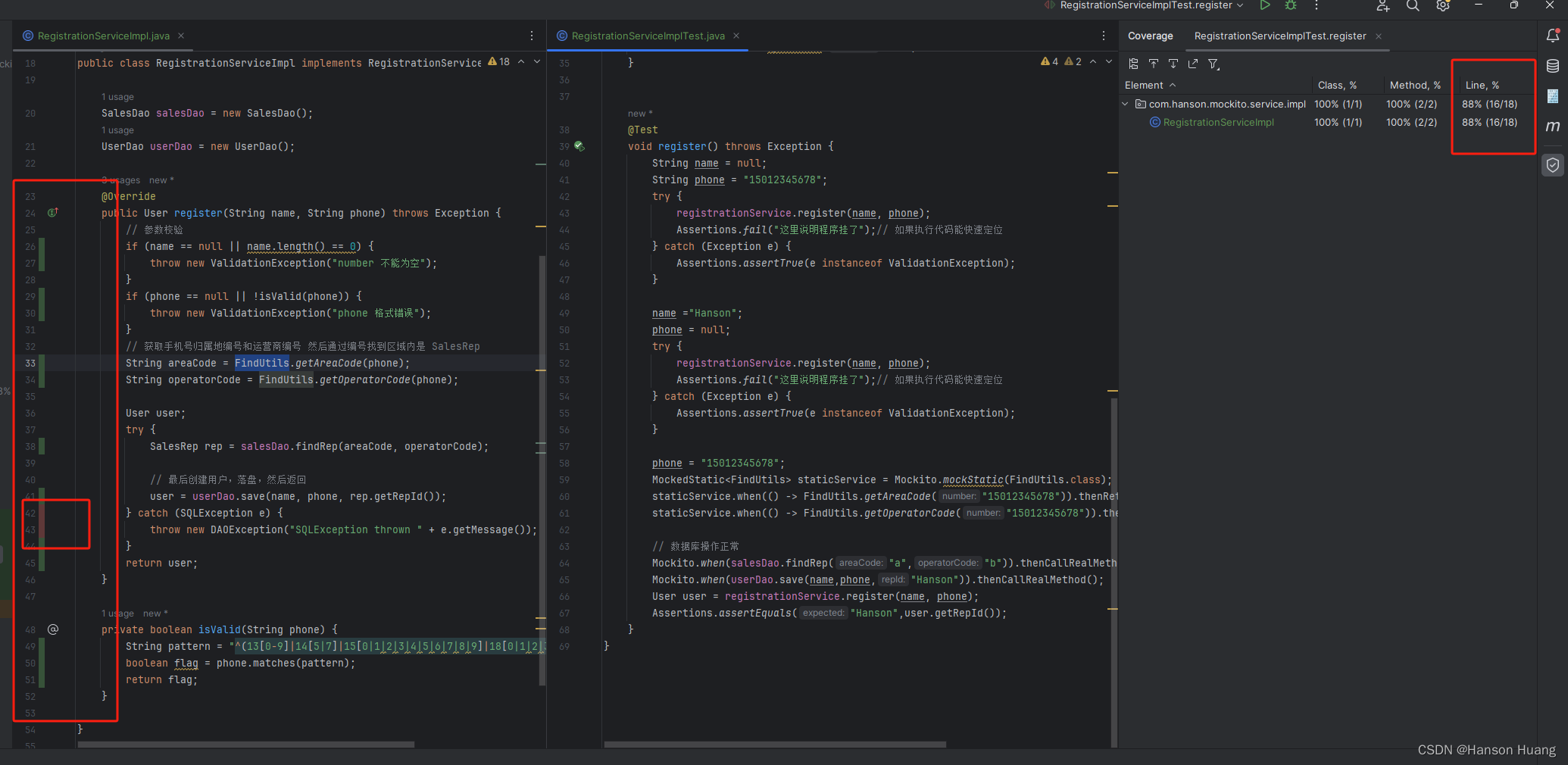This screenshot has width=1568, height=765.
Task: Click the highlighted FindUtils on line 33
Action: [x=261, y=364]
